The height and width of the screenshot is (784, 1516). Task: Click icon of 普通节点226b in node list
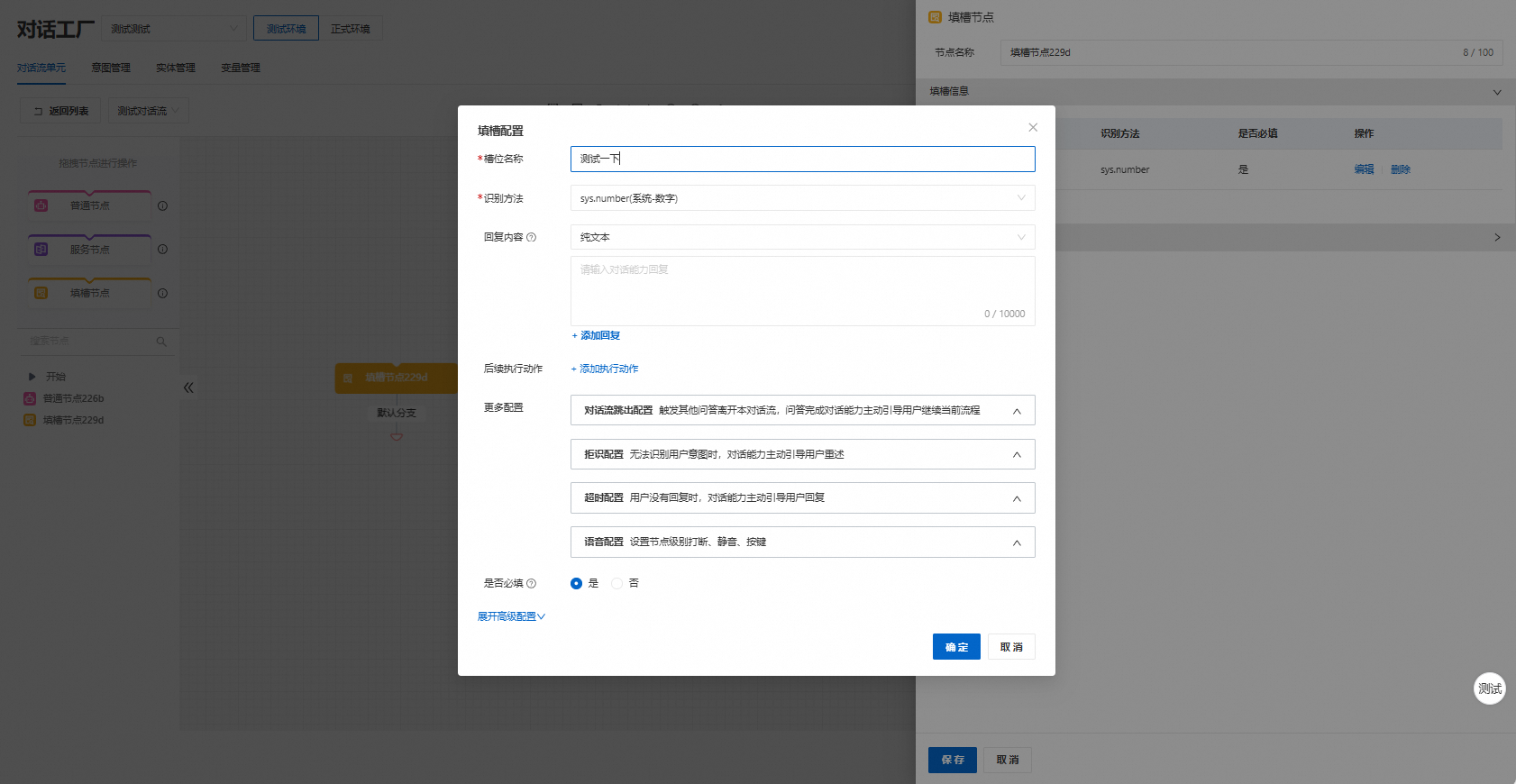coord(30,398)
